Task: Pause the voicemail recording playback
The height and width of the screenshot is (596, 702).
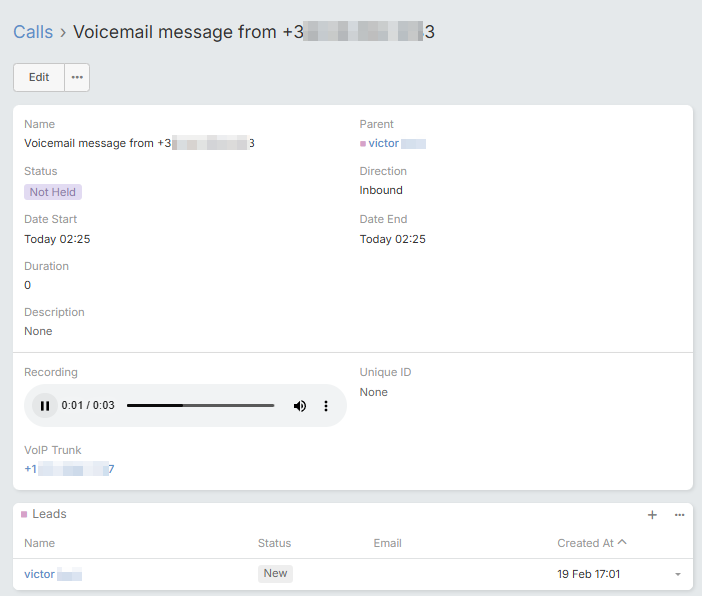Action: tap(44, 406)
